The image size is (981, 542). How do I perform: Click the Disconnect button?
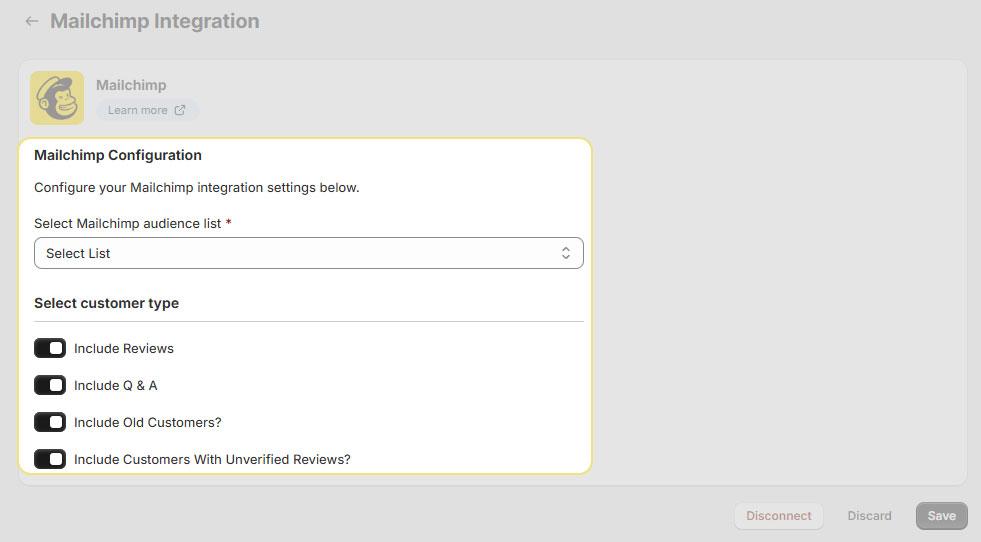click(x=778, y=516)
